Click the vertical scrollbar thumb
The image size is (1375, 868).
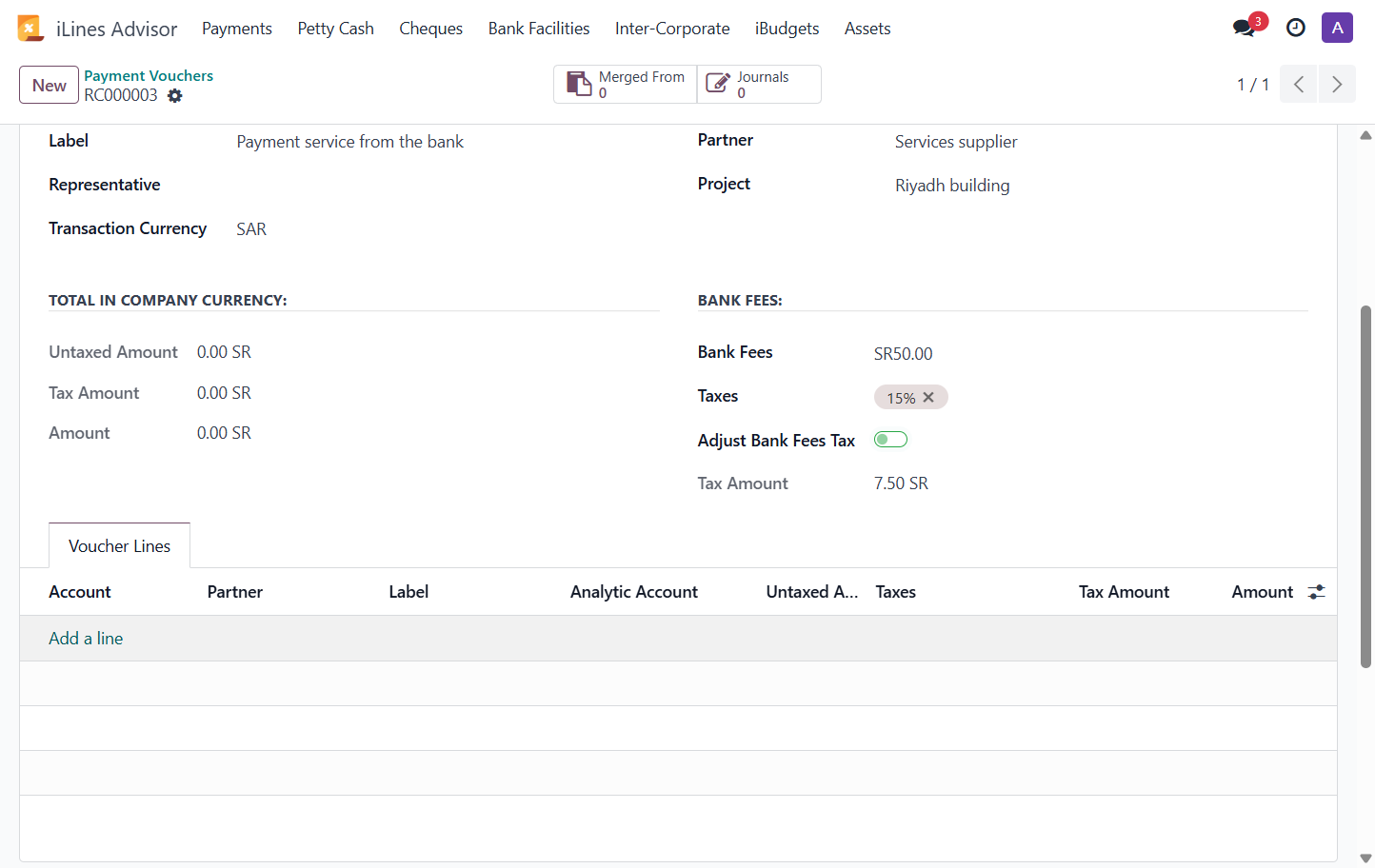[1365, 486]
